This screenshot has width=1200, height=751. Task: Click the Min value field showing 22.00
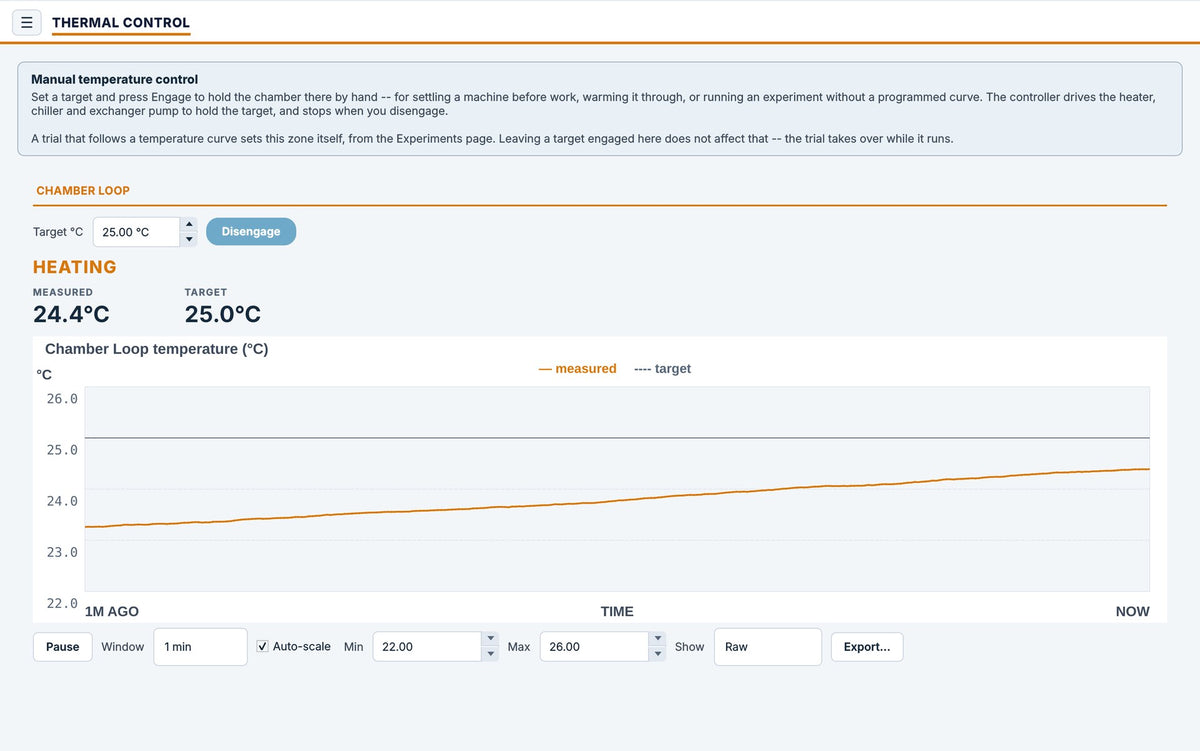(x=427, y=647)
